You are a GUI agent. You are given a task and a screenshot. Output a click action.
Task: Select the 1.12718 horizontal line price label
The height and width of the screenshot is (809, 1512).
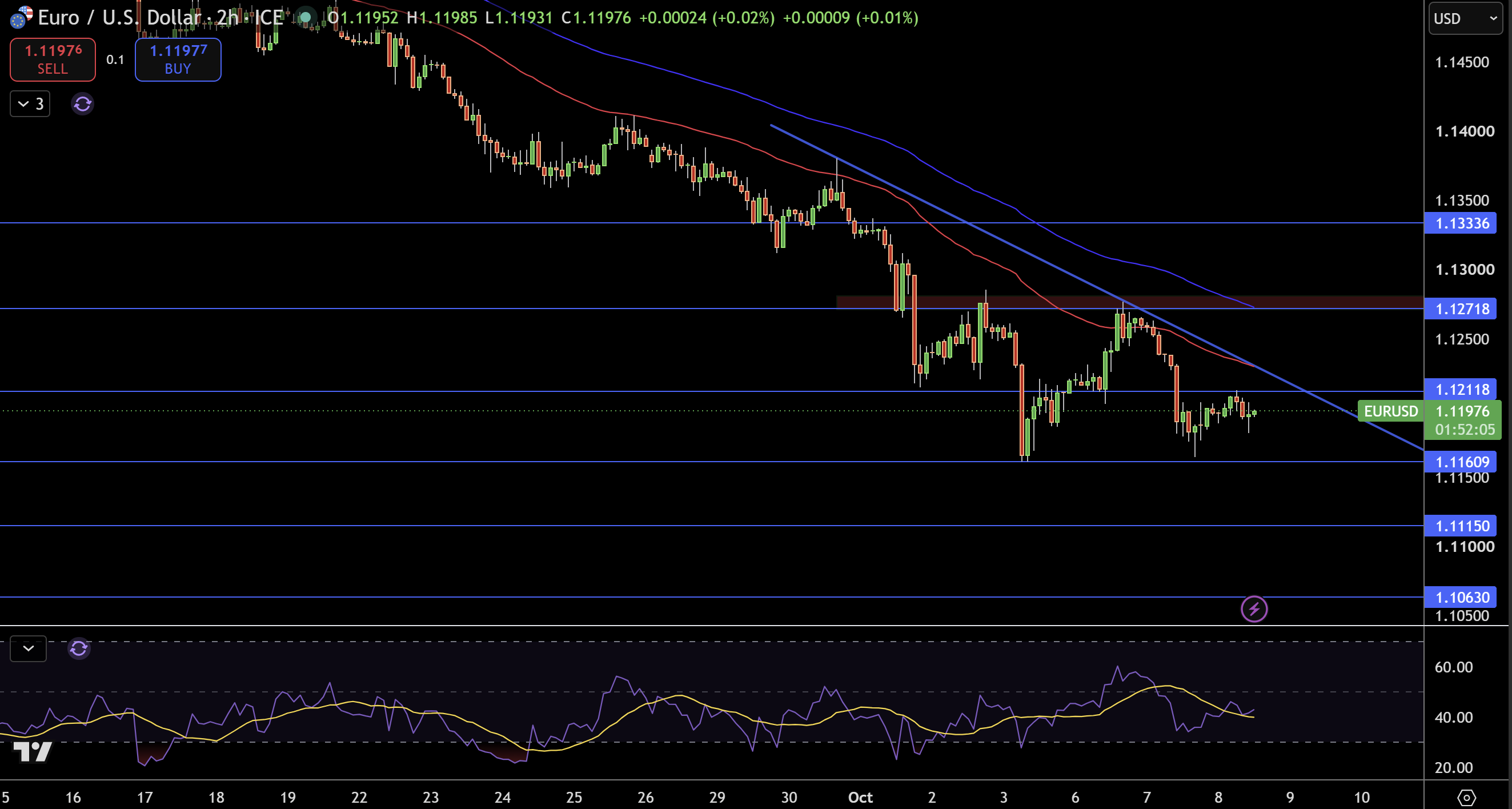click(1461, 309)
